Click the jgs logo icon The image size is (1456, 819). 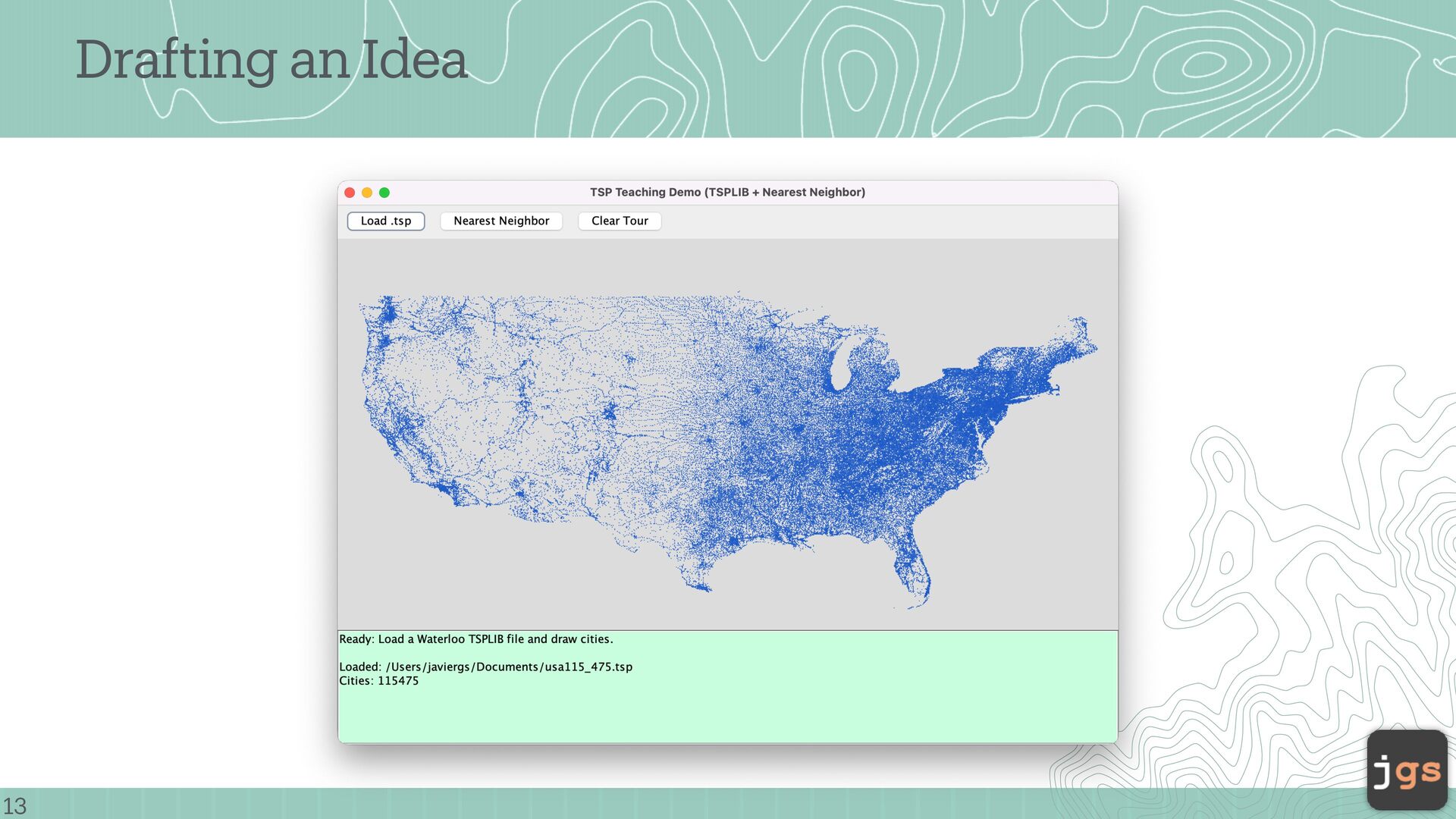(x=1407, y=770)
